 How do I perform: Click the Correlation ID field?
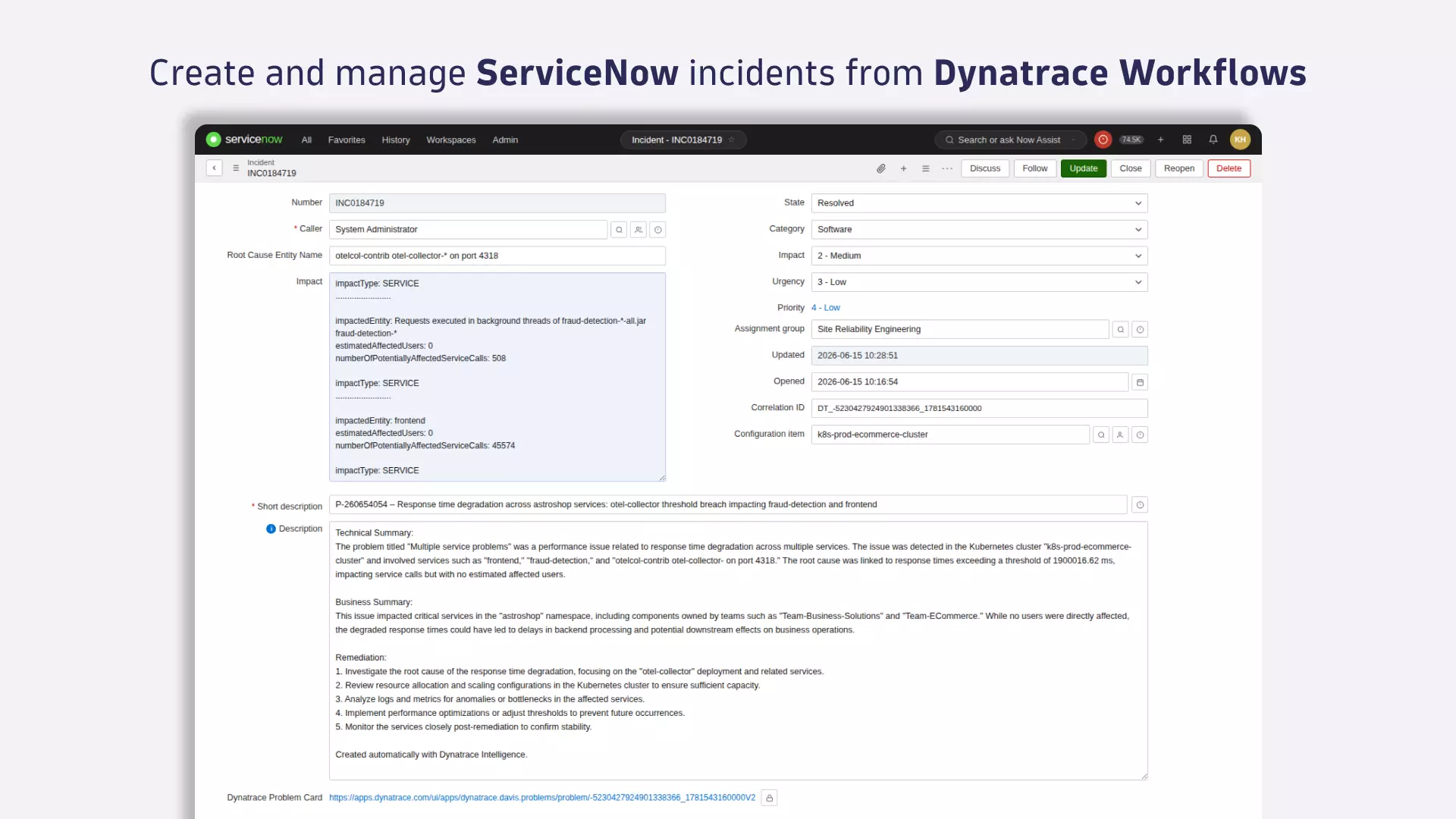point(979,408)
